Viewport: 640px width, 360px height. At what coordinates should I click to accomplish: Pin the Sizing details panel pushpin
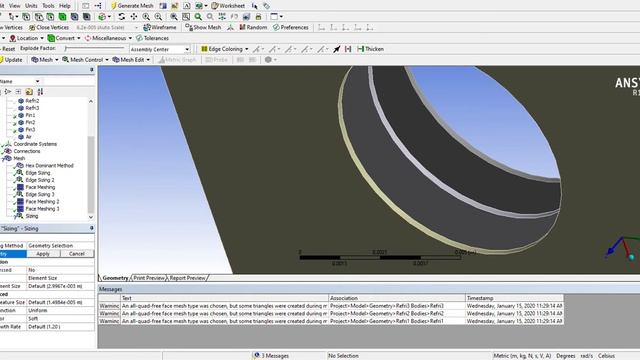tap(91, 229)
